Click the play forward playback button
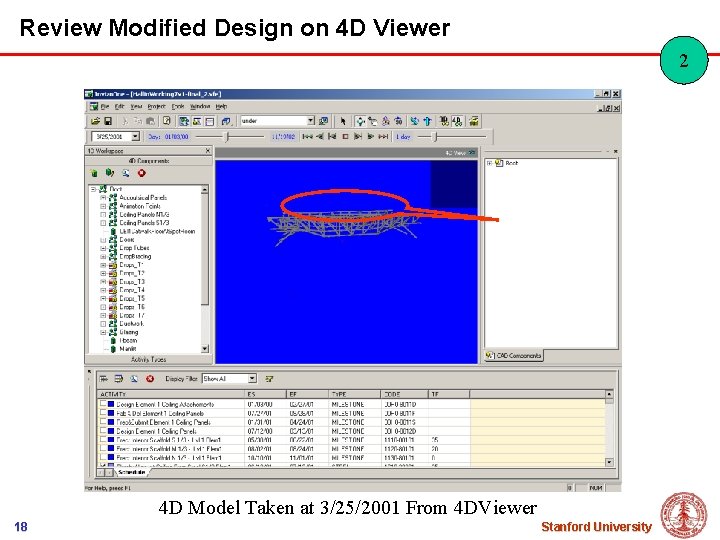 (371, 136)
